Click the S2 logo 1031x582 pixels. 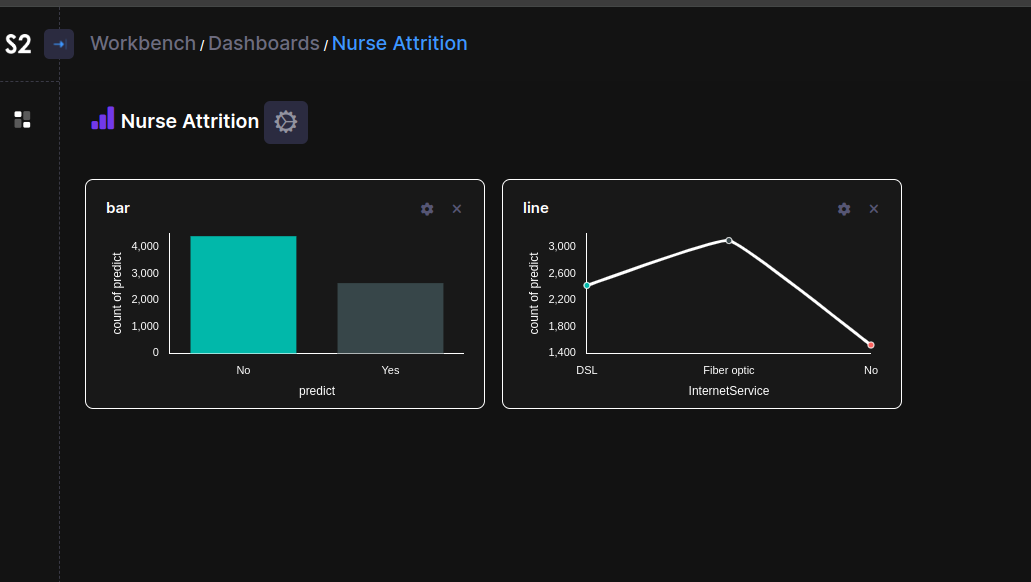click(18, 44)
